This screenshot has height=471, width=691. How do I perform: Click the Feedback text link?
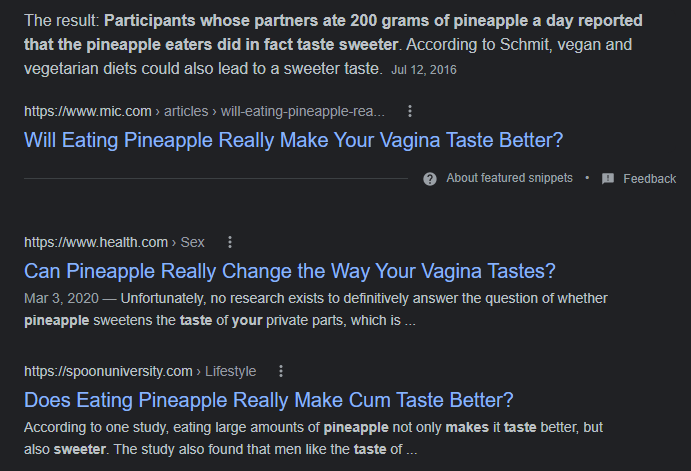click(649, 178)
